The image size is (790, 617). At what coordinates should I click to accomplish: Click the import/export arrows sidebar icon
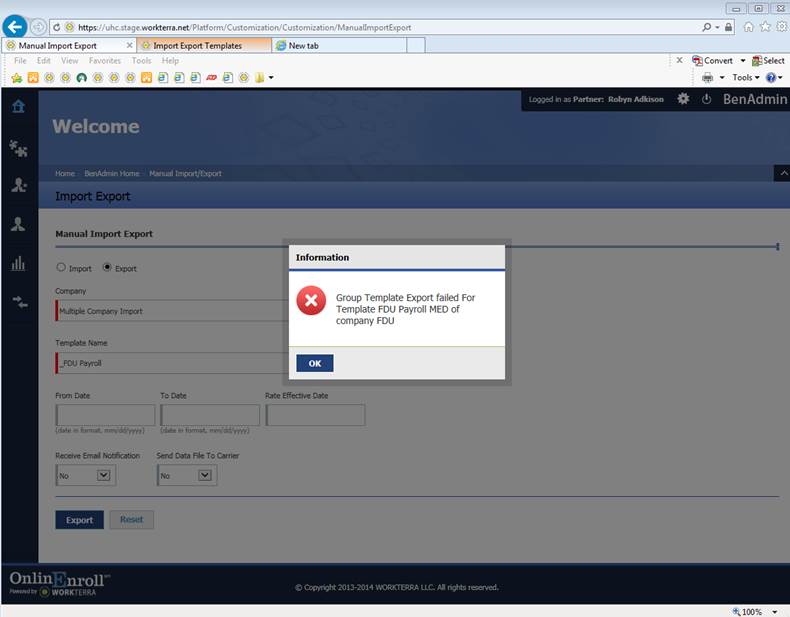point(18,301)
